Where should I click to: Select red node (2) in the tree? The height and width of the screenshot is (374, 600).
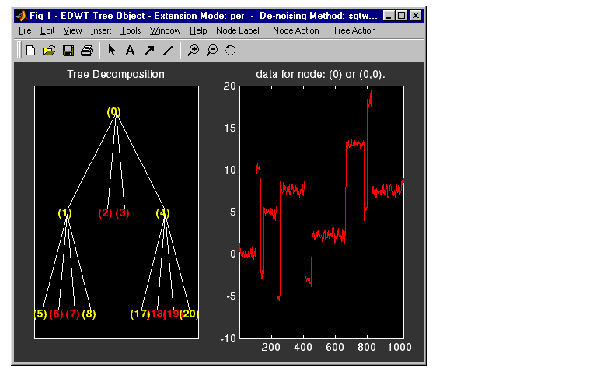point(105,213)
